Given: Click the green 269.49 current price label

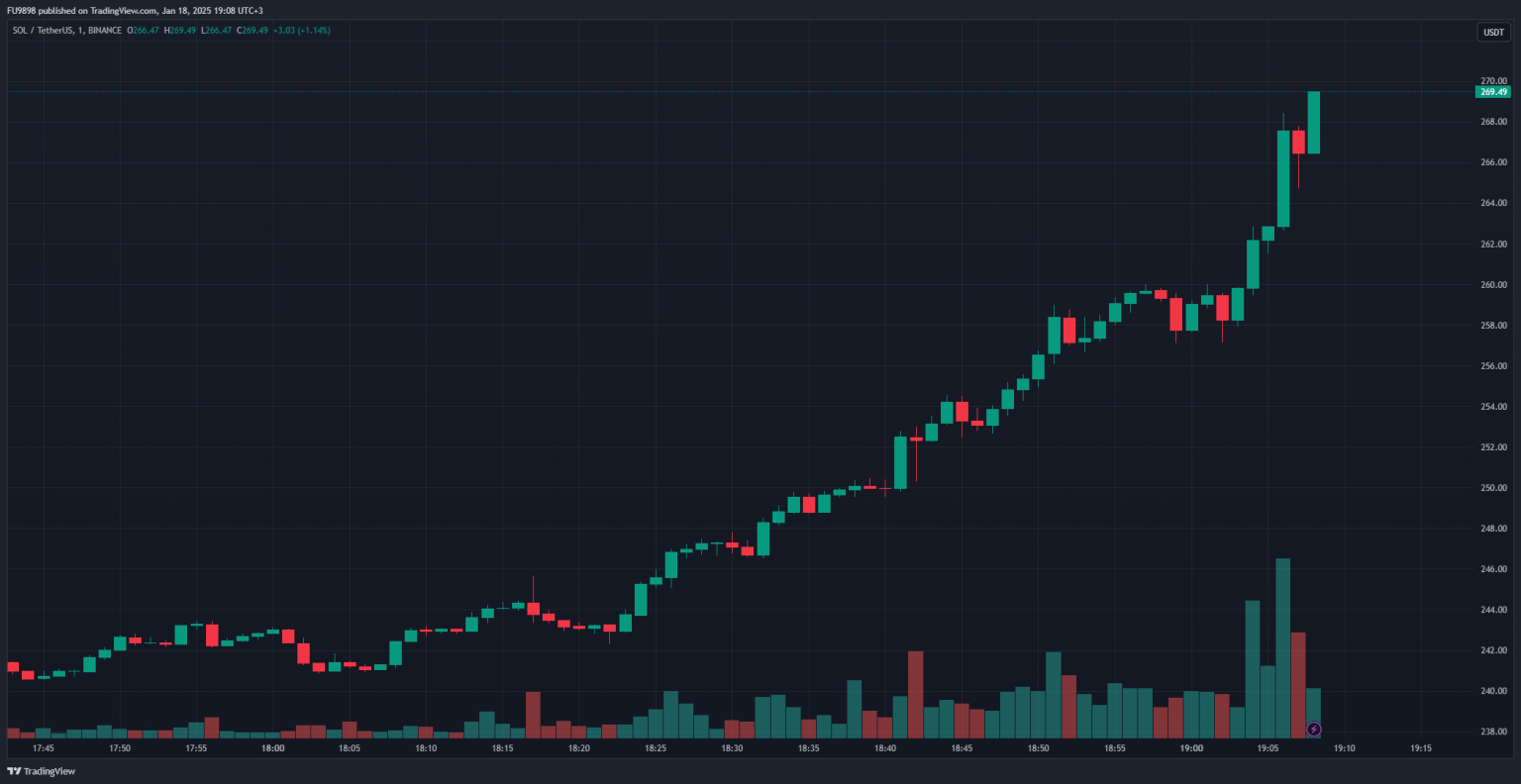Looking at the screenshot, I should tap(1493, 92).
